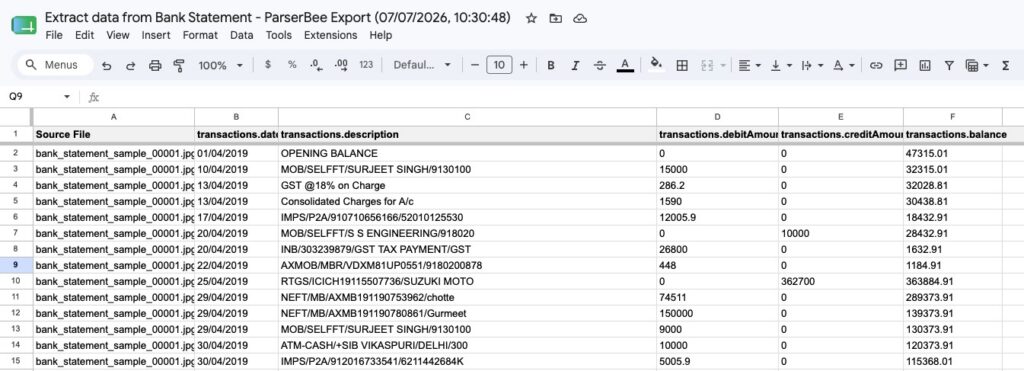Screen dimensions: 1024x371
Task: Format as currency
Action: pos(268,65)
